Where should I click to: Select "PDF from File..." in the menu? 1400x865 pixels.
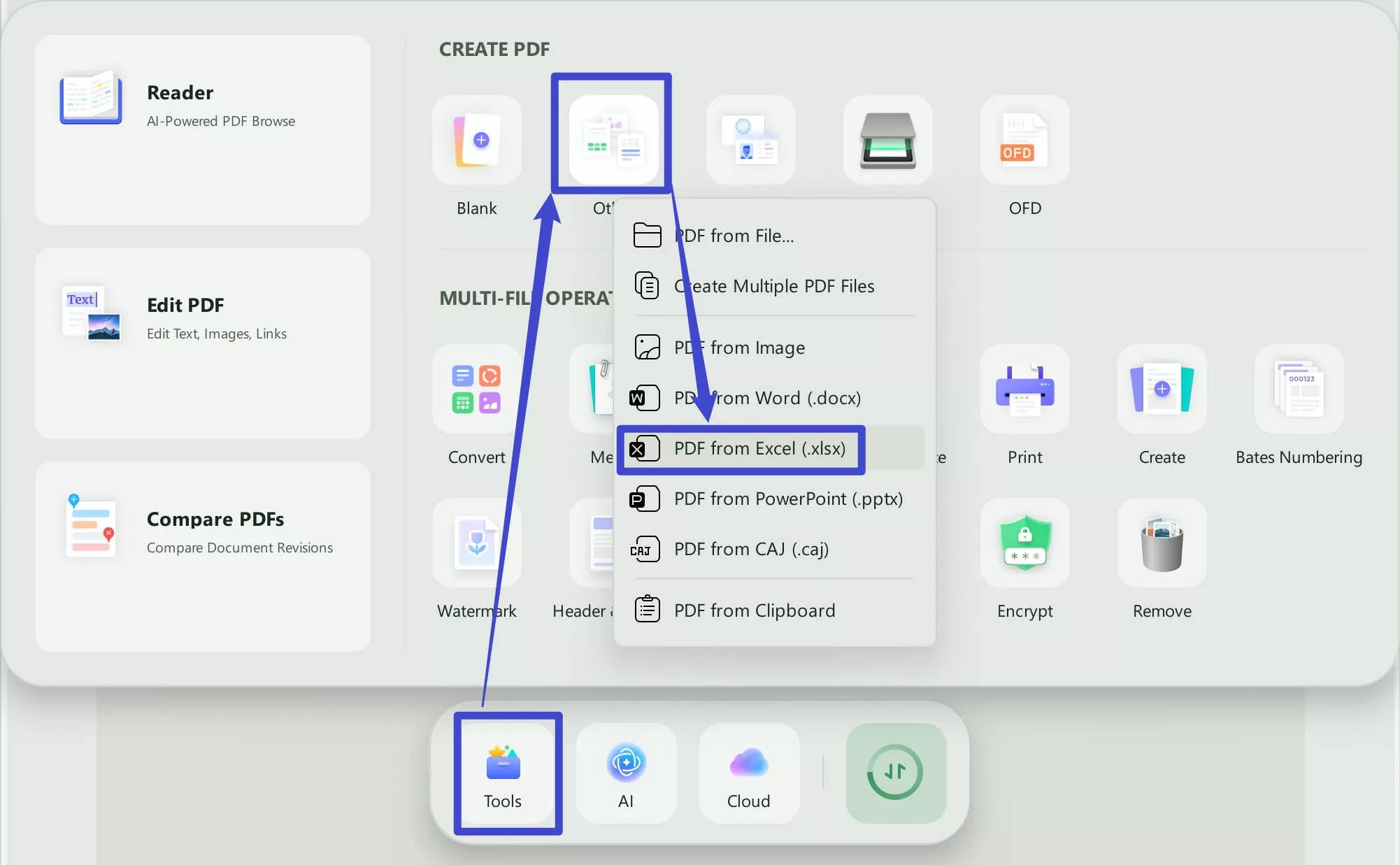coord(733,235)
